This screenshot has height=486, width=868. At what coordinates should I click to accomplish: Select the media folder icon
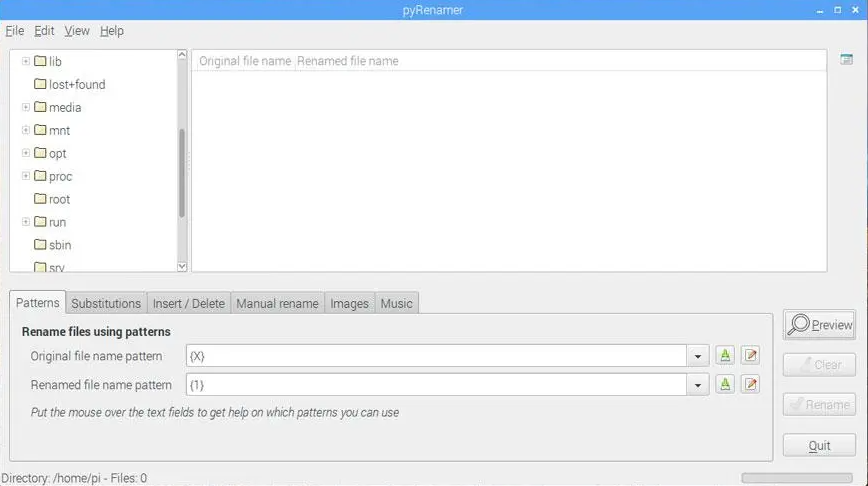[40, 107]
